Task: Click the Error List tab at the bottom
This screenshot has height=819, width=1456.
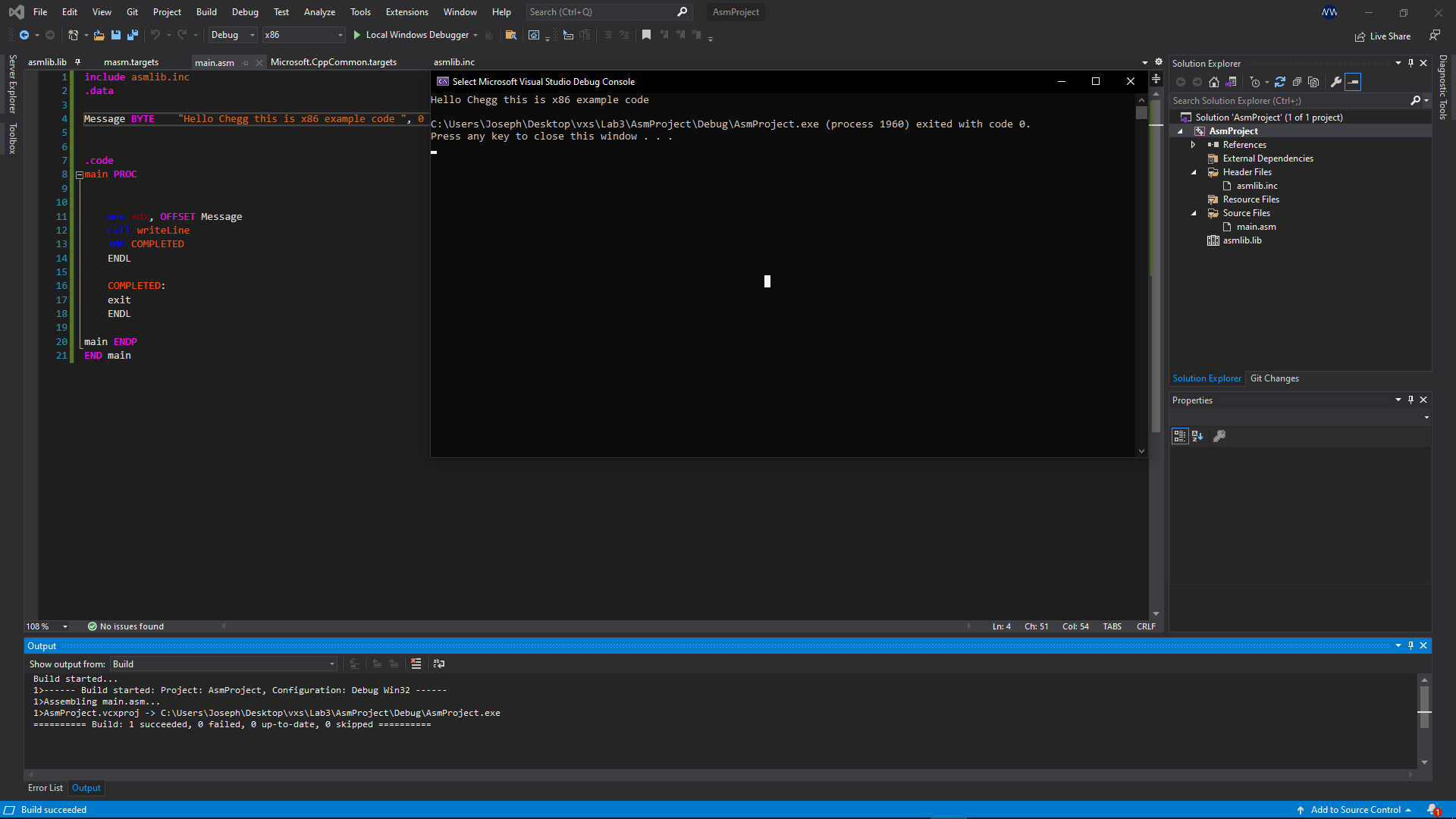Action: tap(44, 788)
